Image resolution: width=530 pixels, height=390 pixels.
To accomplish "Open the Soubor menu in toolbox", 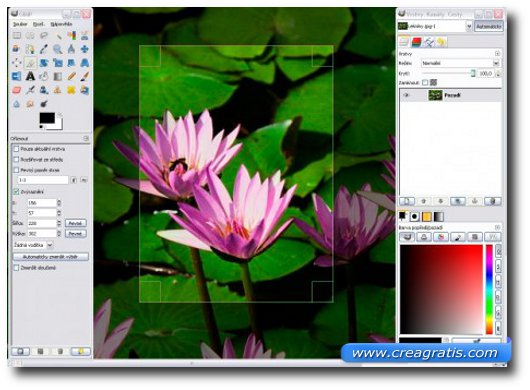I will point(20,24).
